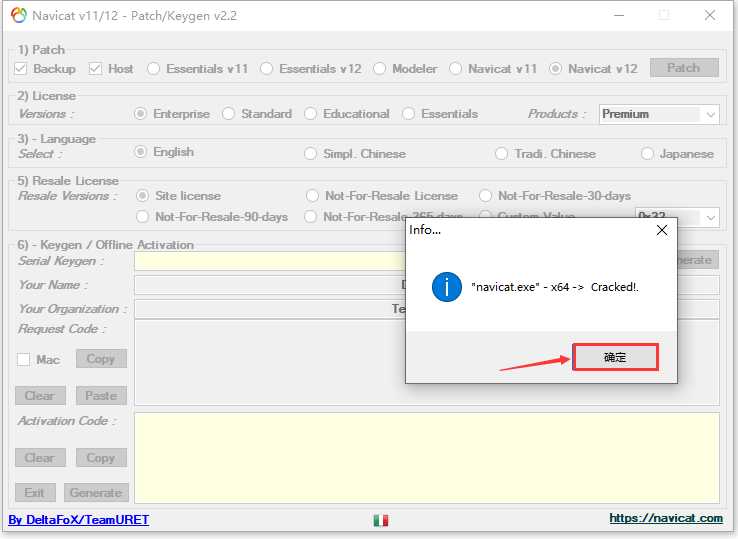Open the Products dropdown showing Premium
738x539 pixels.
[x=659, y=114]
